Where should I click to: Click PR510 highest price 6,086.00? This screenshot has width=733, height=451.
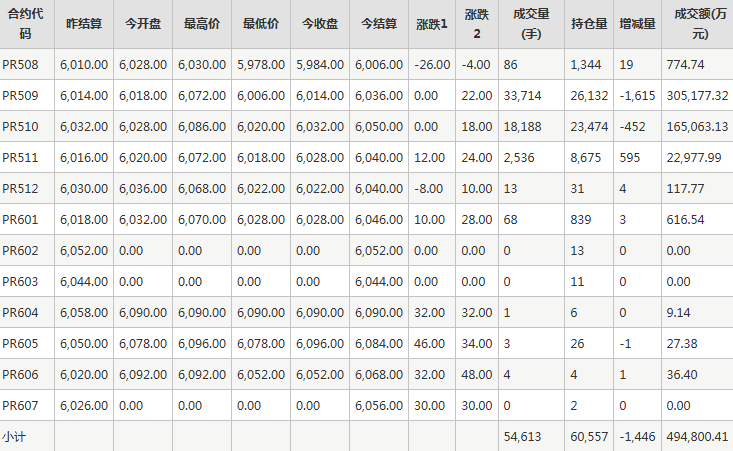tap(202, 127)
